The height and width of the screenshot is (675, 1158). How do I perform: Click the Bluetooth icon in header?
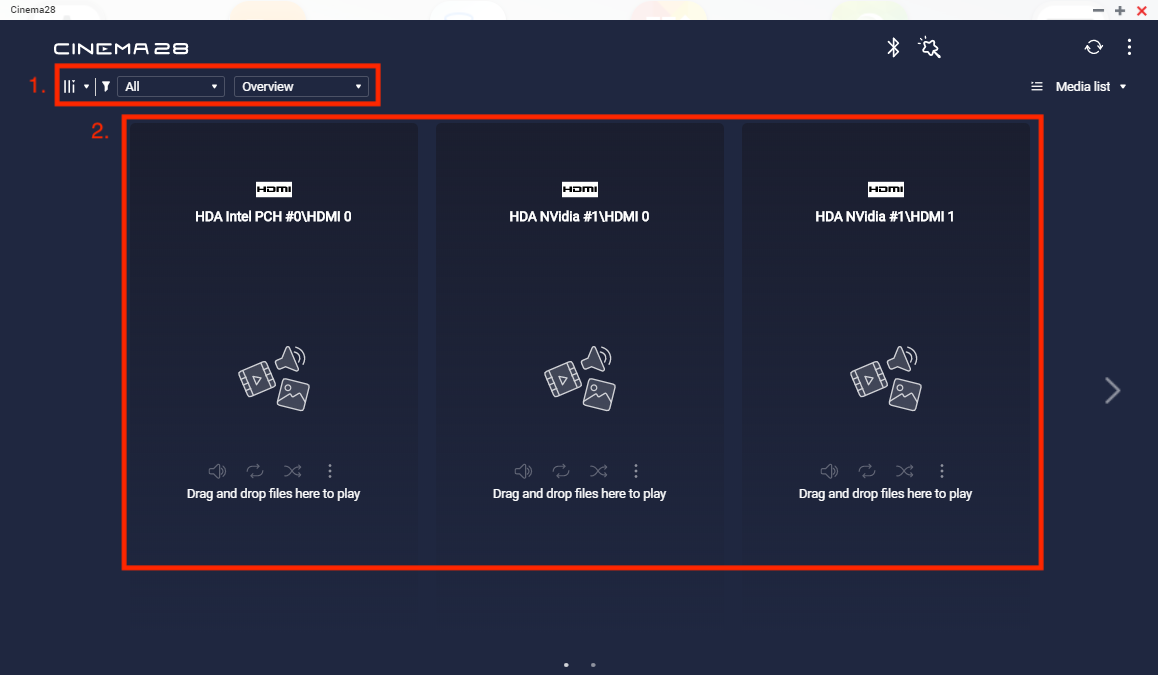(894, 47)
